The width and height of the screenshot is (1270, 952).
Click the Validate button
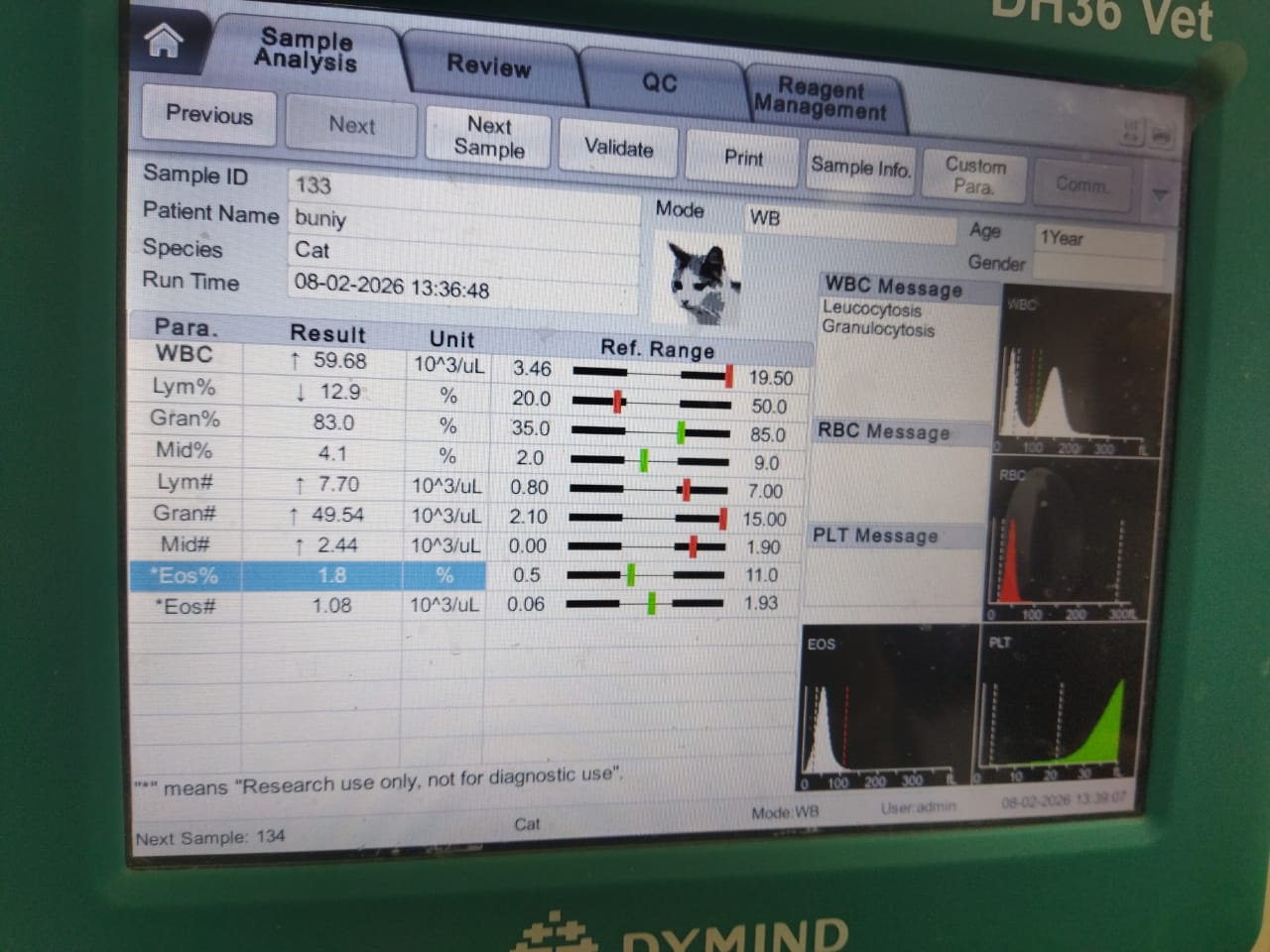[x=618, y=149]
